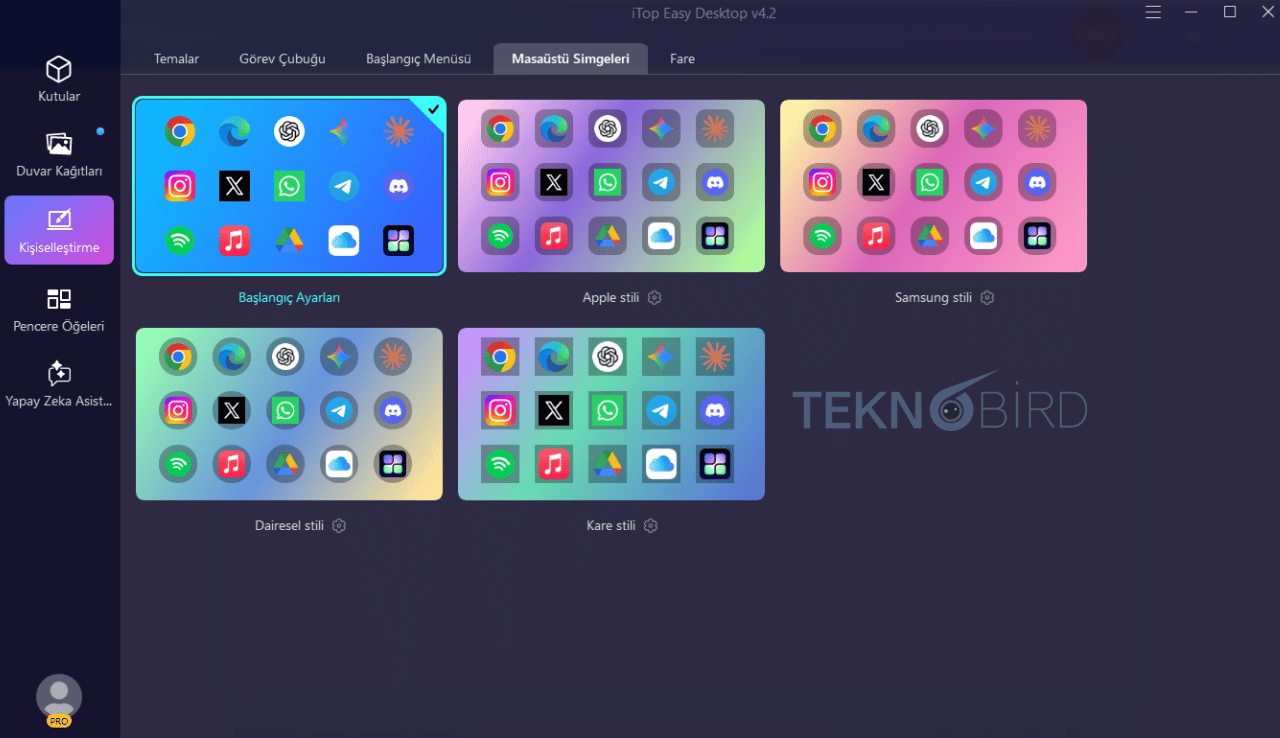Choose the Dairesel stili icon style card

(x=289, y=414)
